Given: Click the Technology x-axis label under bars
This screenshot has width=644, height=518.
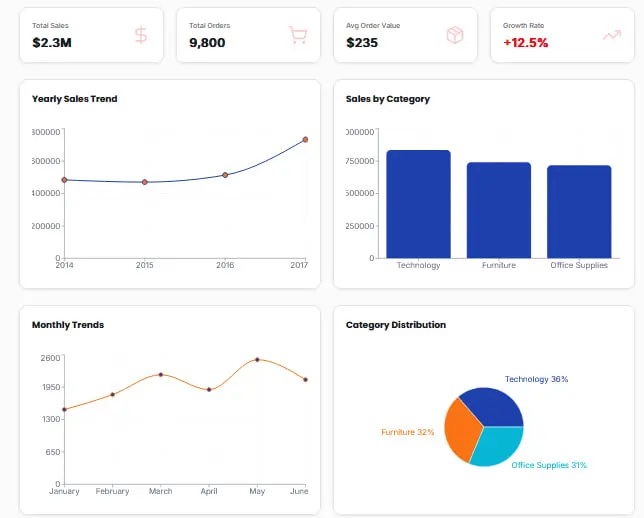Looking at the screenshot, I should click(419, 265).
